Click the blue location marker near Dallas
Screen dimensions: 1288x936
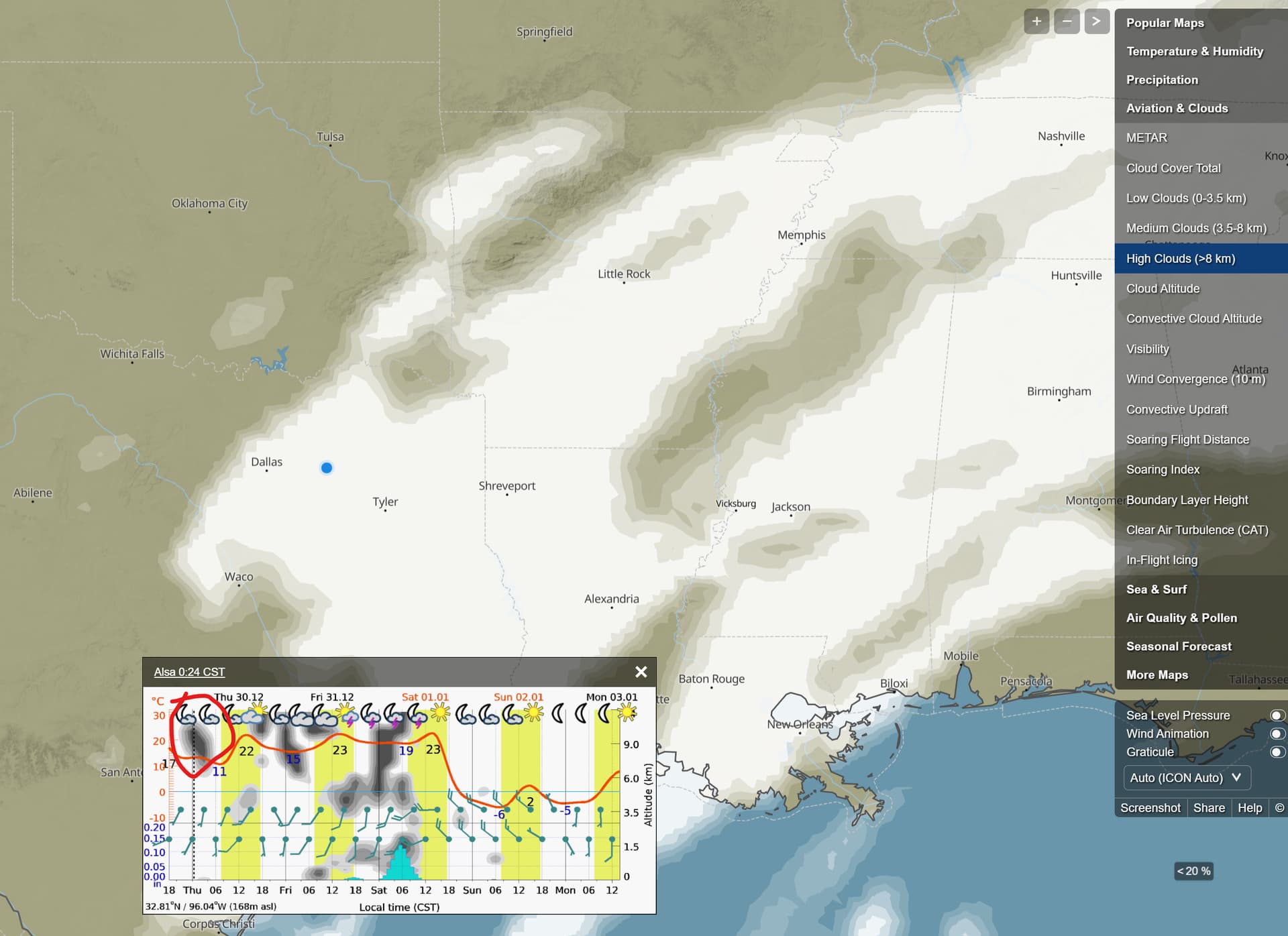click(327, 468)
